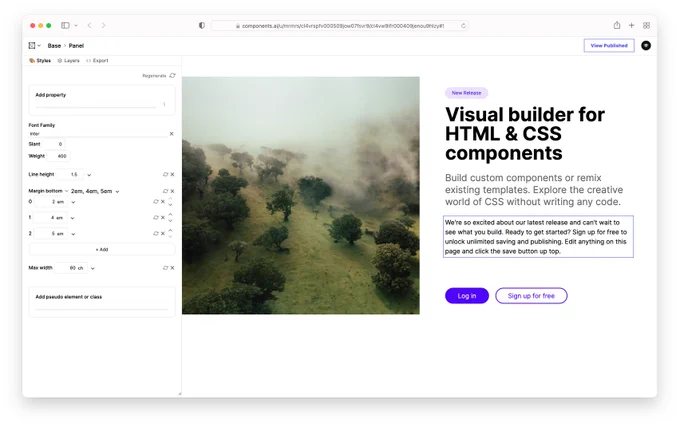Open the components.ai logo menu

click(34, 46)
